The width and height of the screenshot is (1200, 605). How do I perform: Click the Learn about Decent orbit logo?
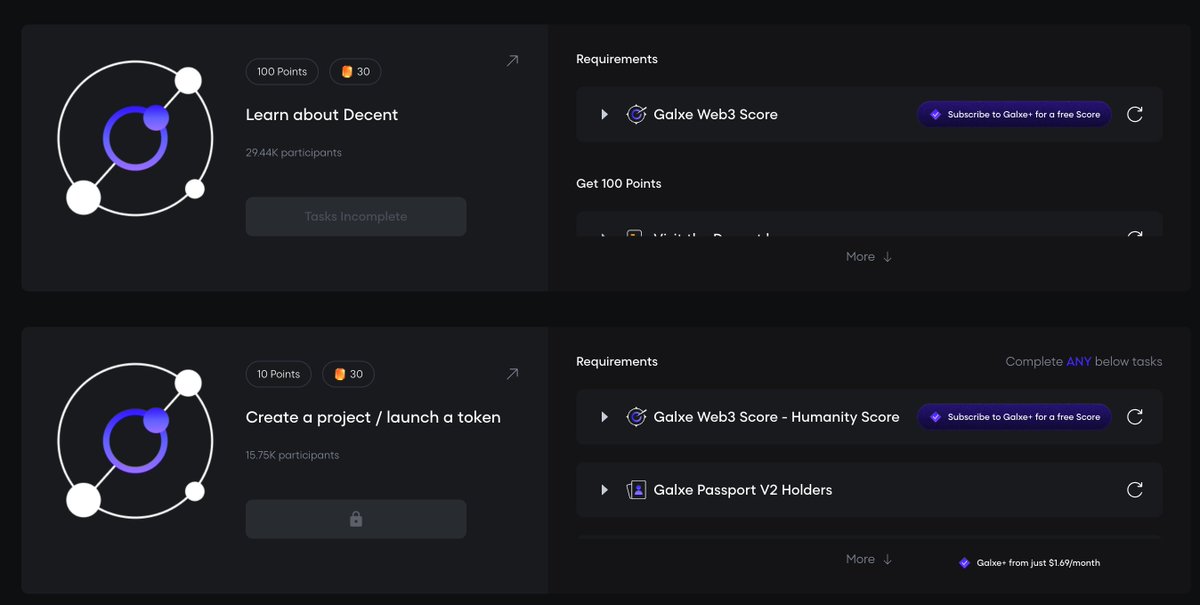pyautogui.click(x=134, y=139)
